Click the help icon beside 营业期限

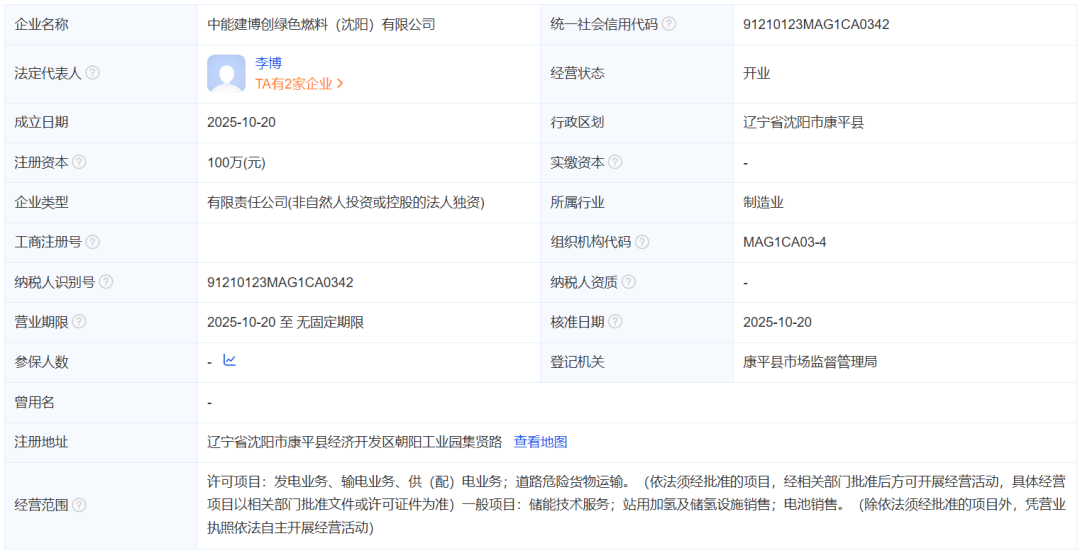tap(79, 322)
